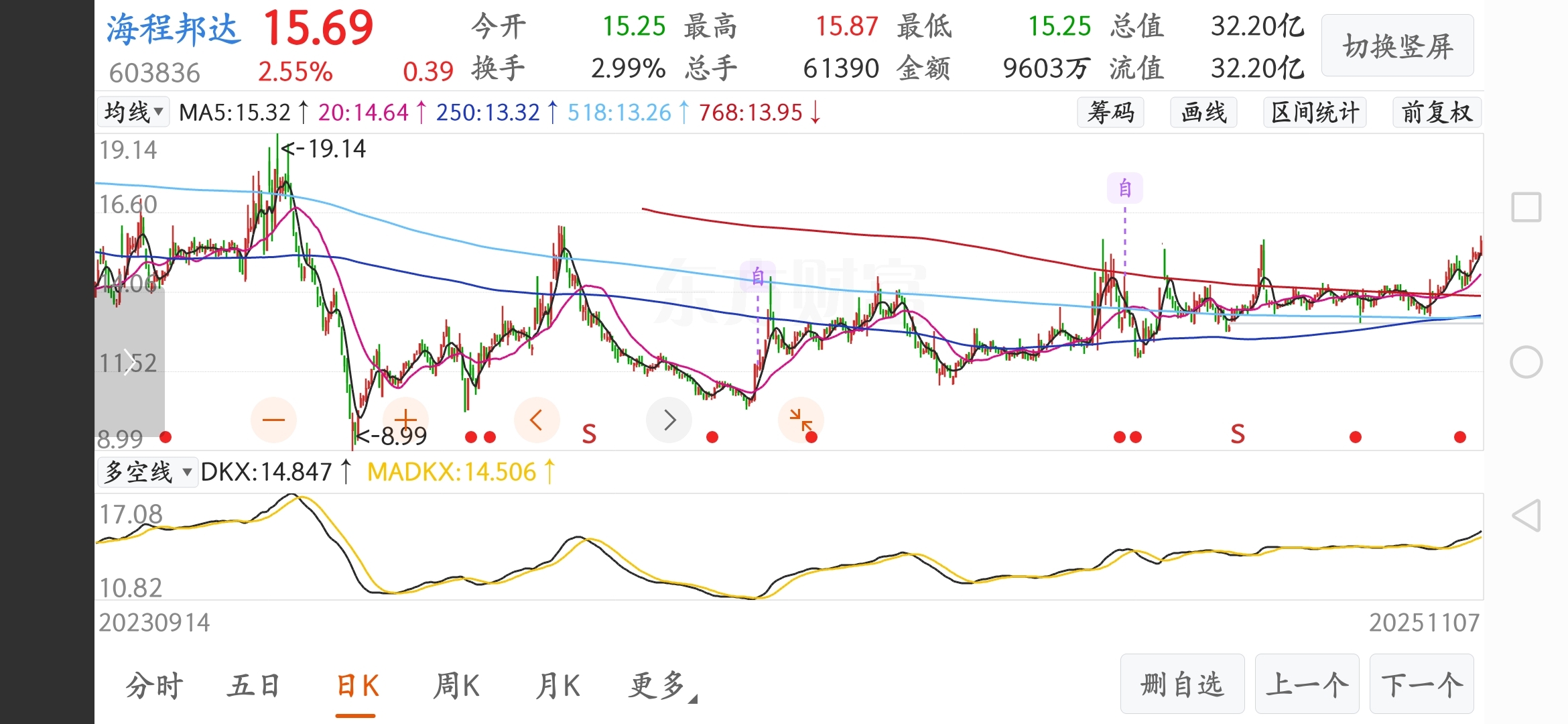Tap Android recent-apps square icon
Viewport: 1568px width, 724px height.
click(1526, 207)
